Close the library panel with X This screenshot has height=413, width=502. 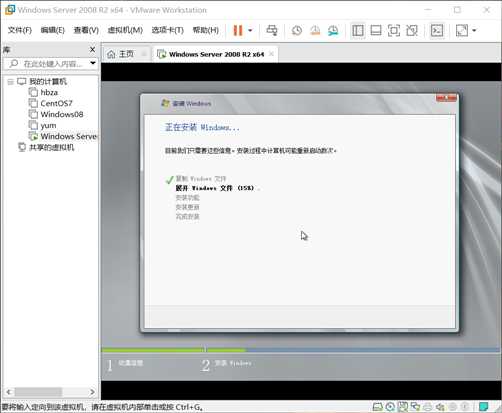(93, 50)
